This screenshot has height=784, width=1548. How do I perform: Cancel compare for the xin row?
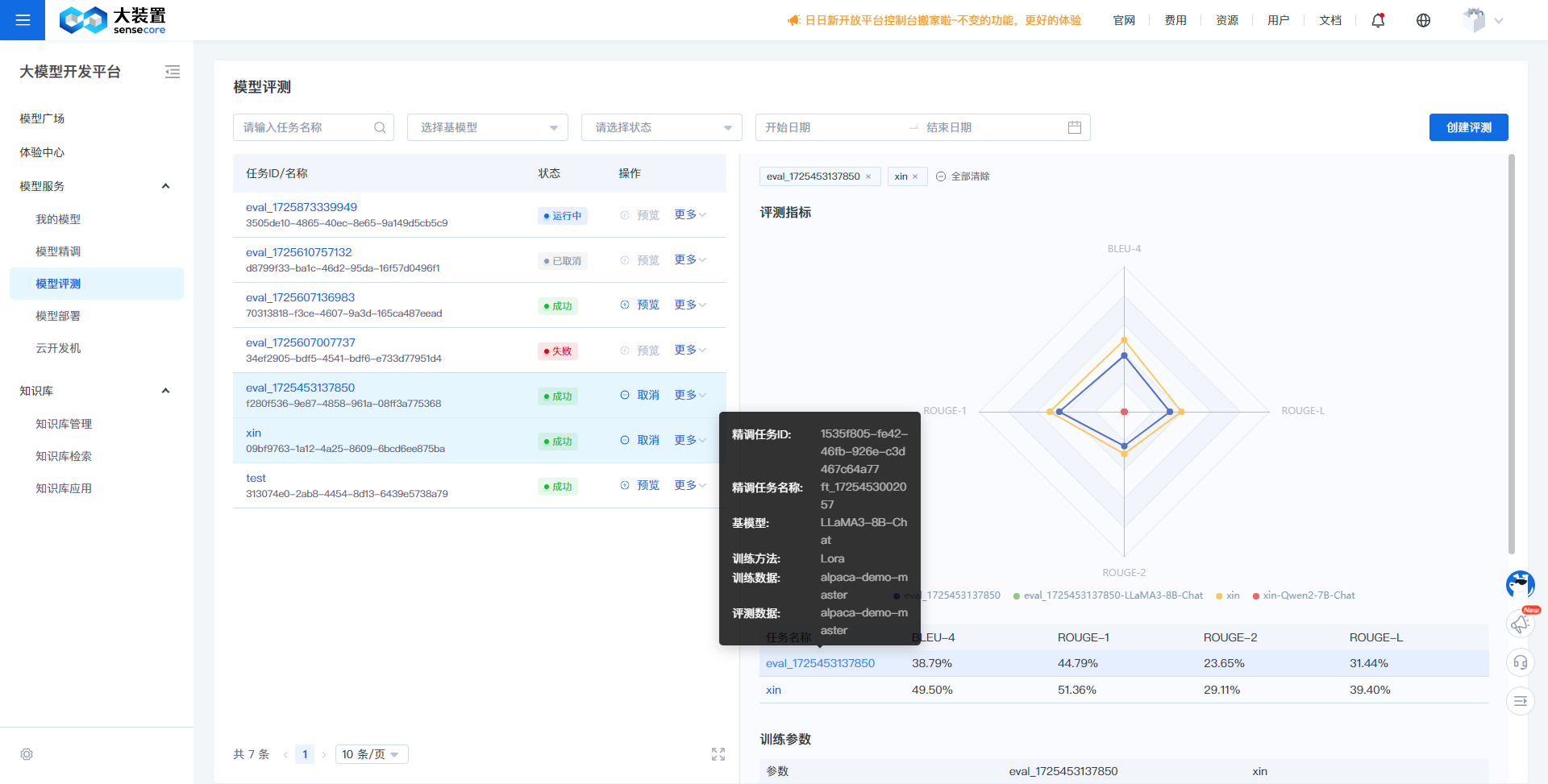tap(640, 440)
